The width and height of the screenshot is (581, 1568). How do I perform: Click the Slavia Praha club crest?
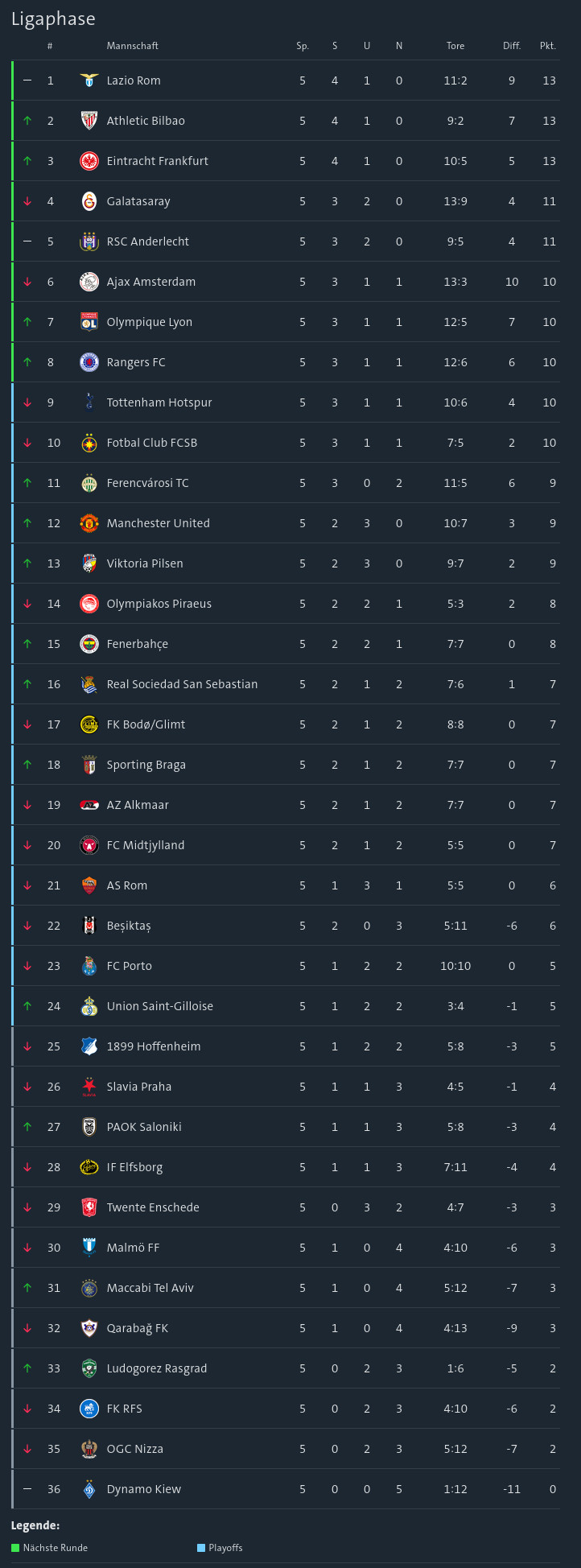pyautogui.click(x=89, y=1087)
